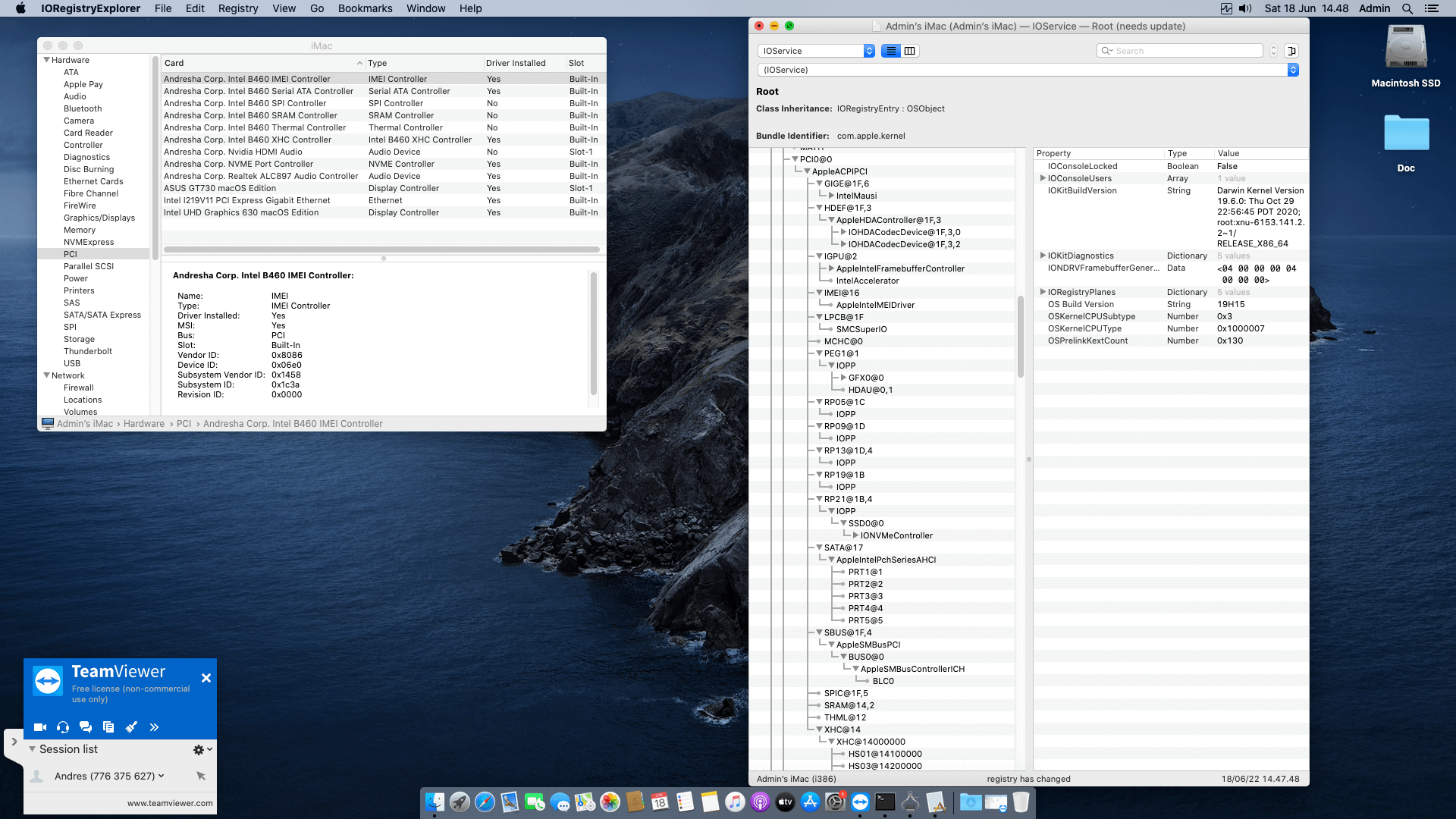
Task: Start a video call in TeamViewer
Action: coord(39,726)
